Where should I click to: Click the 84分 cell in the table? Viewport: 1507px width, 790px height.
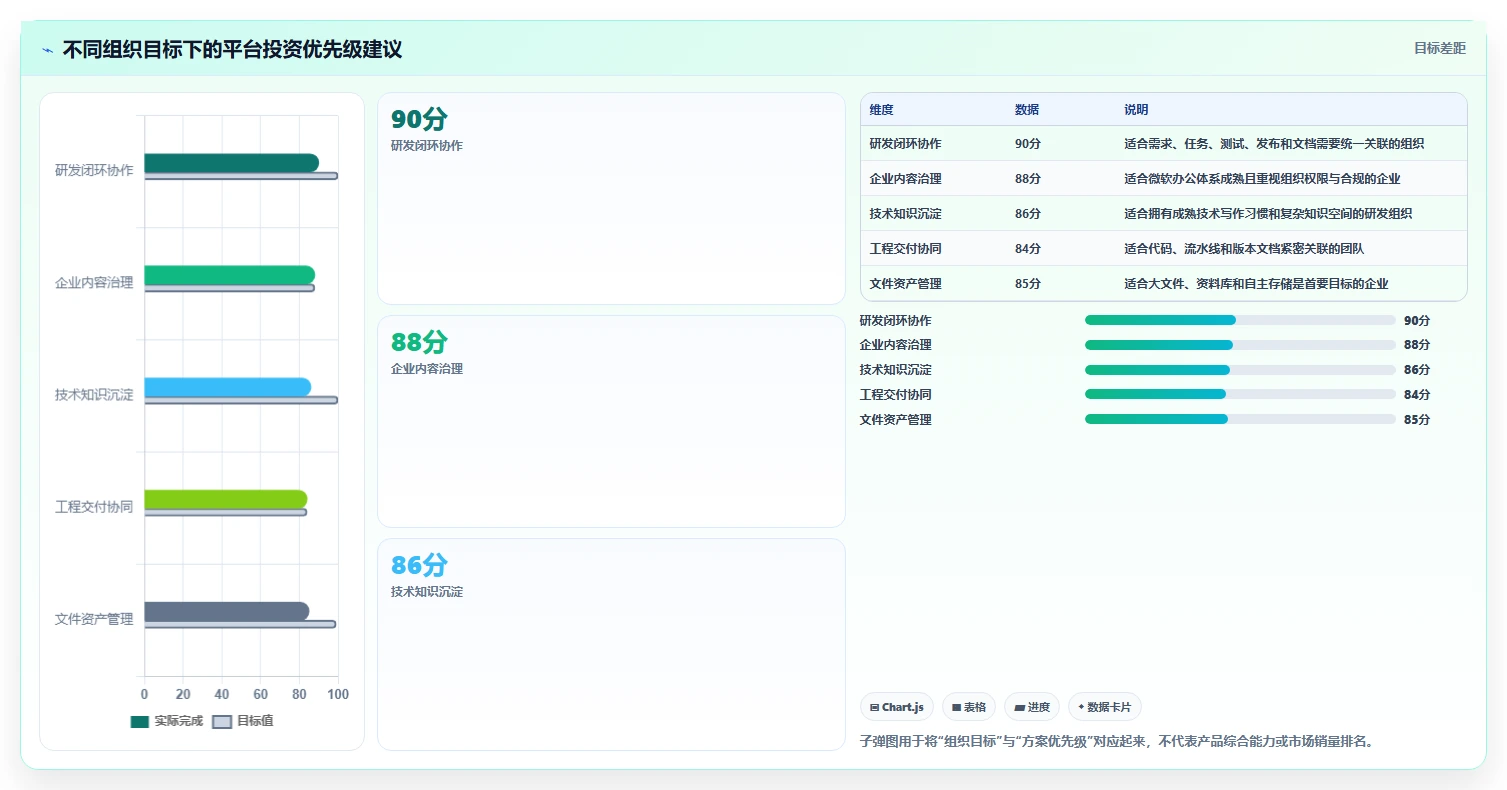pos(1028,249)
